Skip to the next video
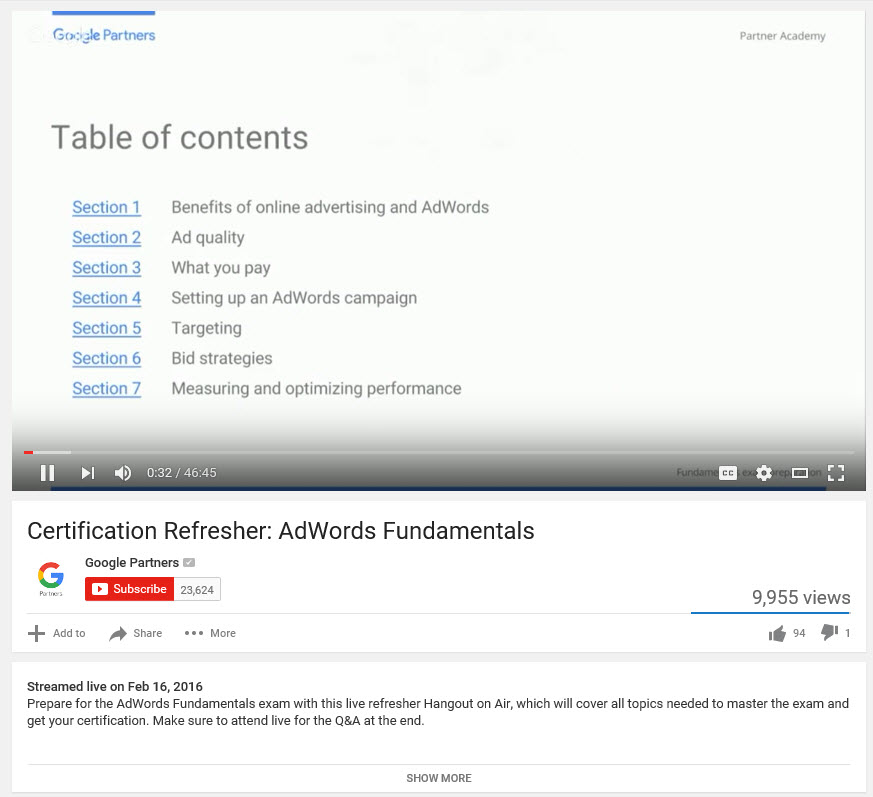Viewport: 873px width, 797px height. 87,473
